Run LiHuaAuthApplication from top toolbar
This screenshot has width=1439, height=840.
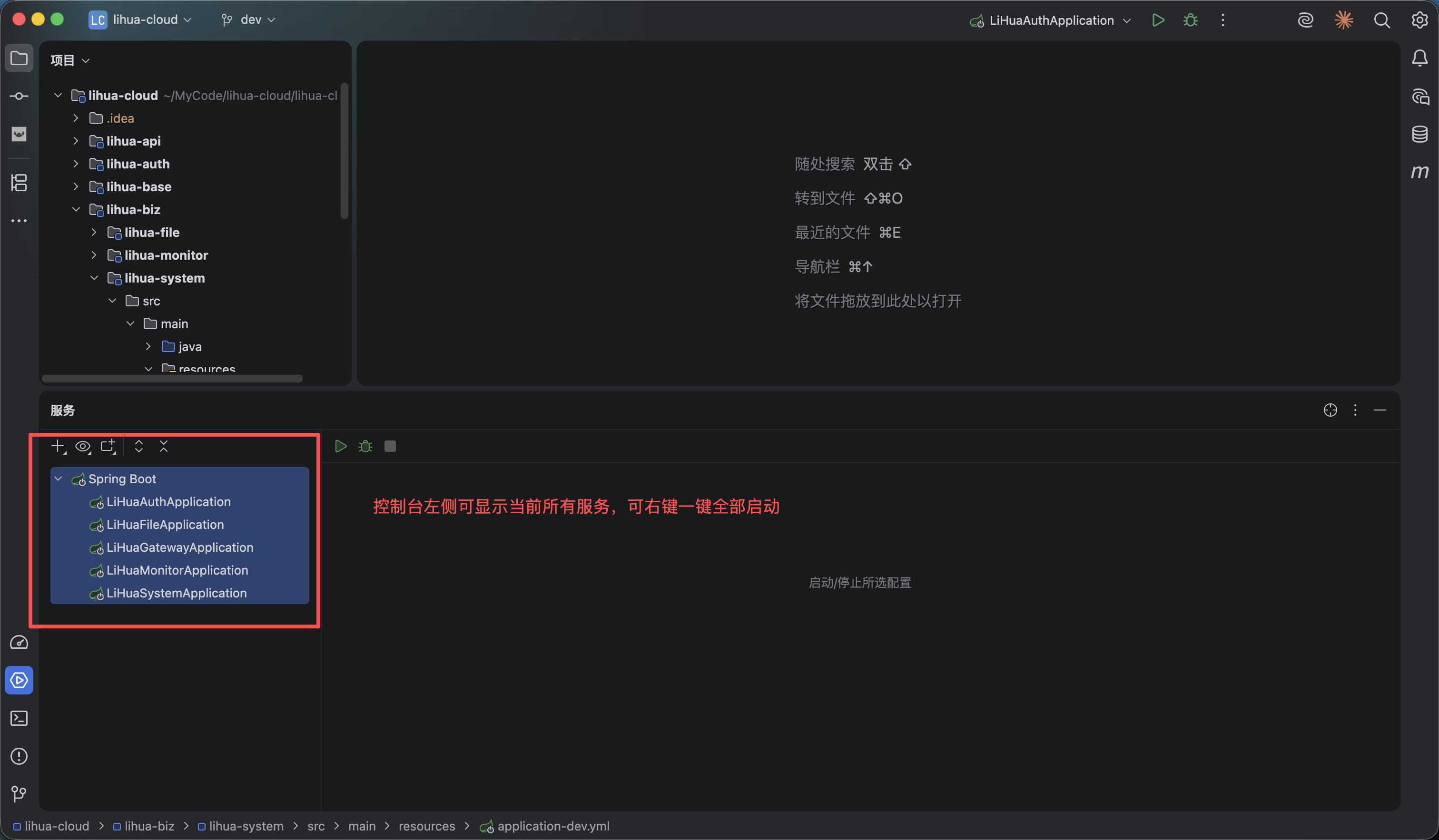(x=1158, y=20)
